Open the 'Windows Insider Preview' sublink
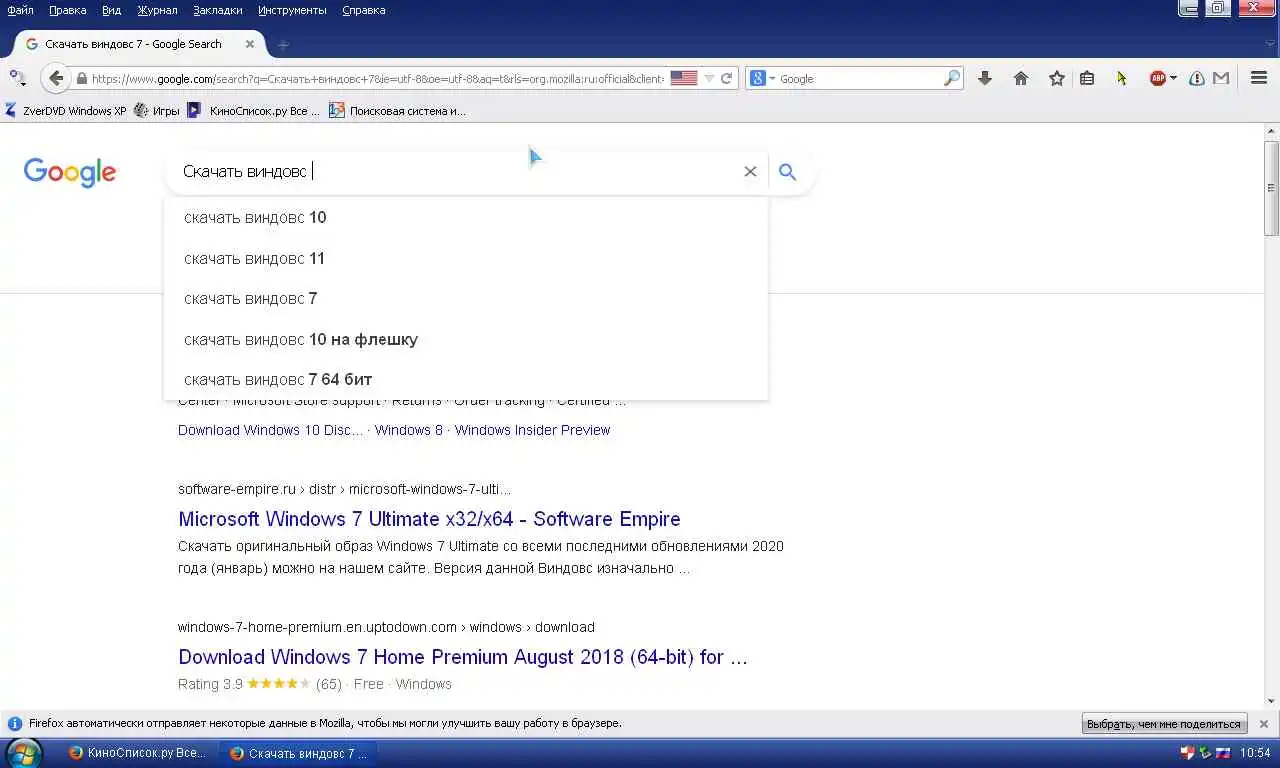1280x768 pixels. (x=532, y=430)
